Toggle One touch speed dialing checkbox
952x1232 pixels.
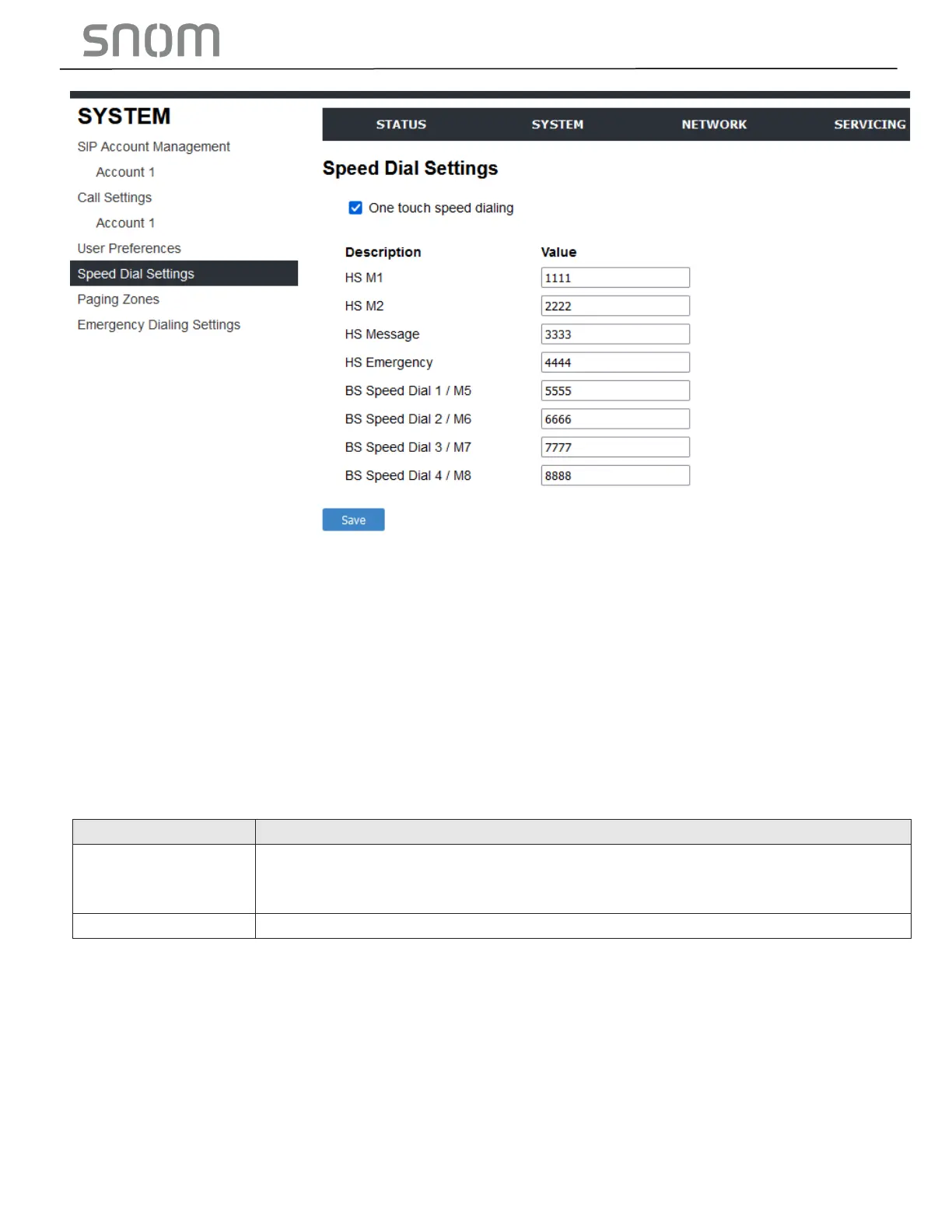(x=355, y=208)
